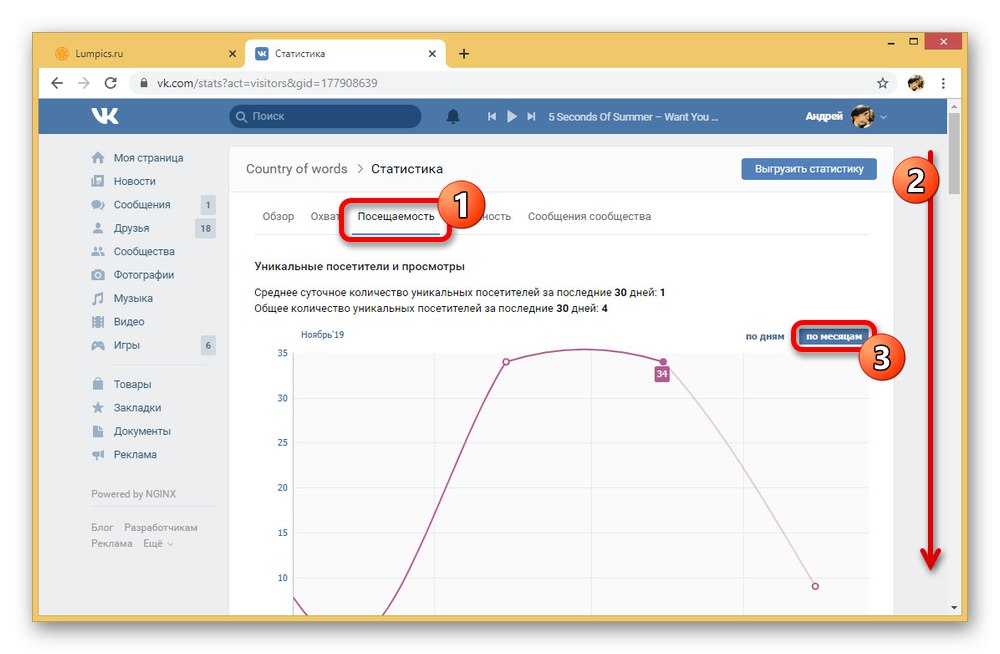
Task: Go to the Country of words breadcrumb
Action: coord(297,168)
